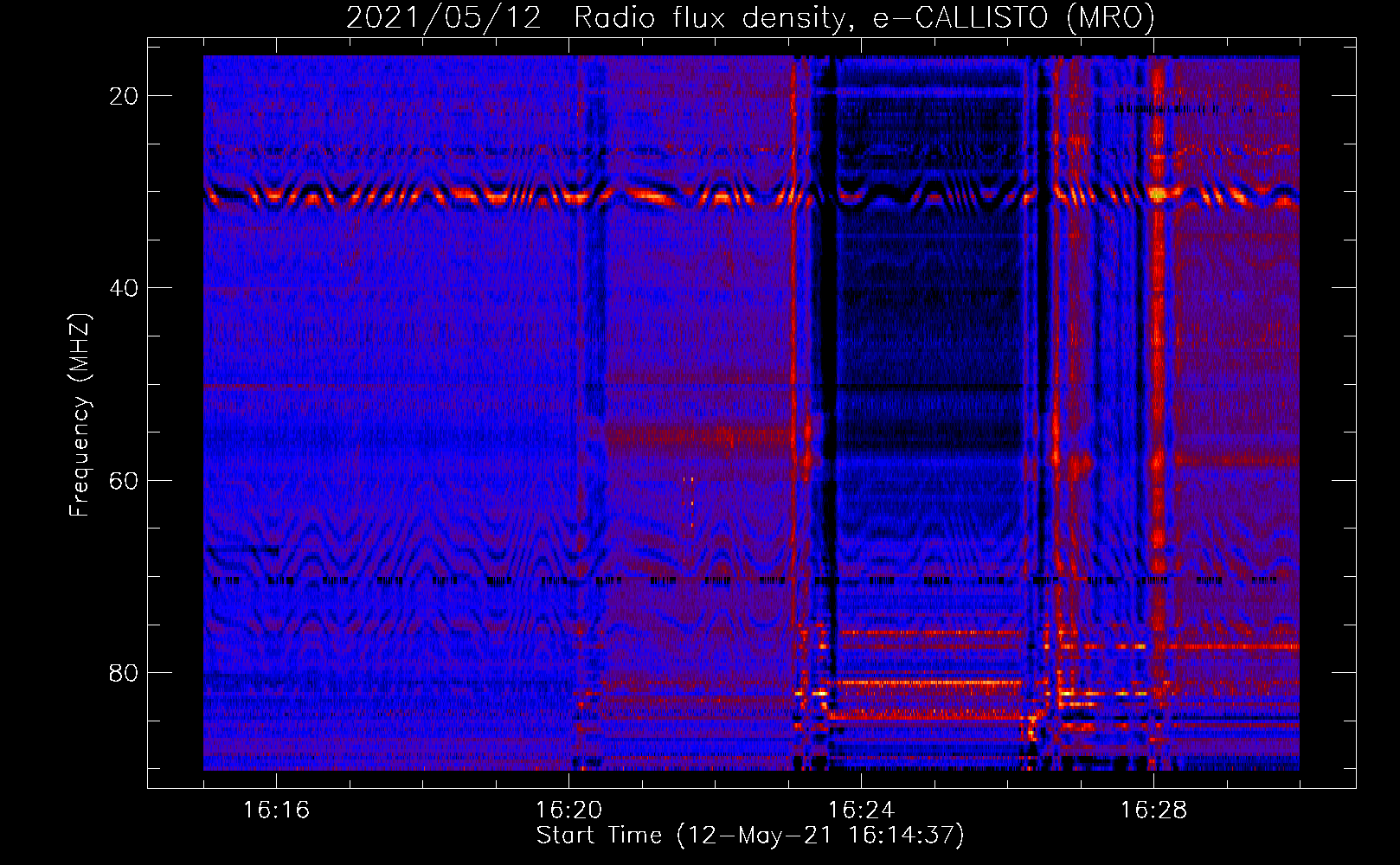
Task: Click the 20 MHz frequency tick label
Action: point(124,96)
